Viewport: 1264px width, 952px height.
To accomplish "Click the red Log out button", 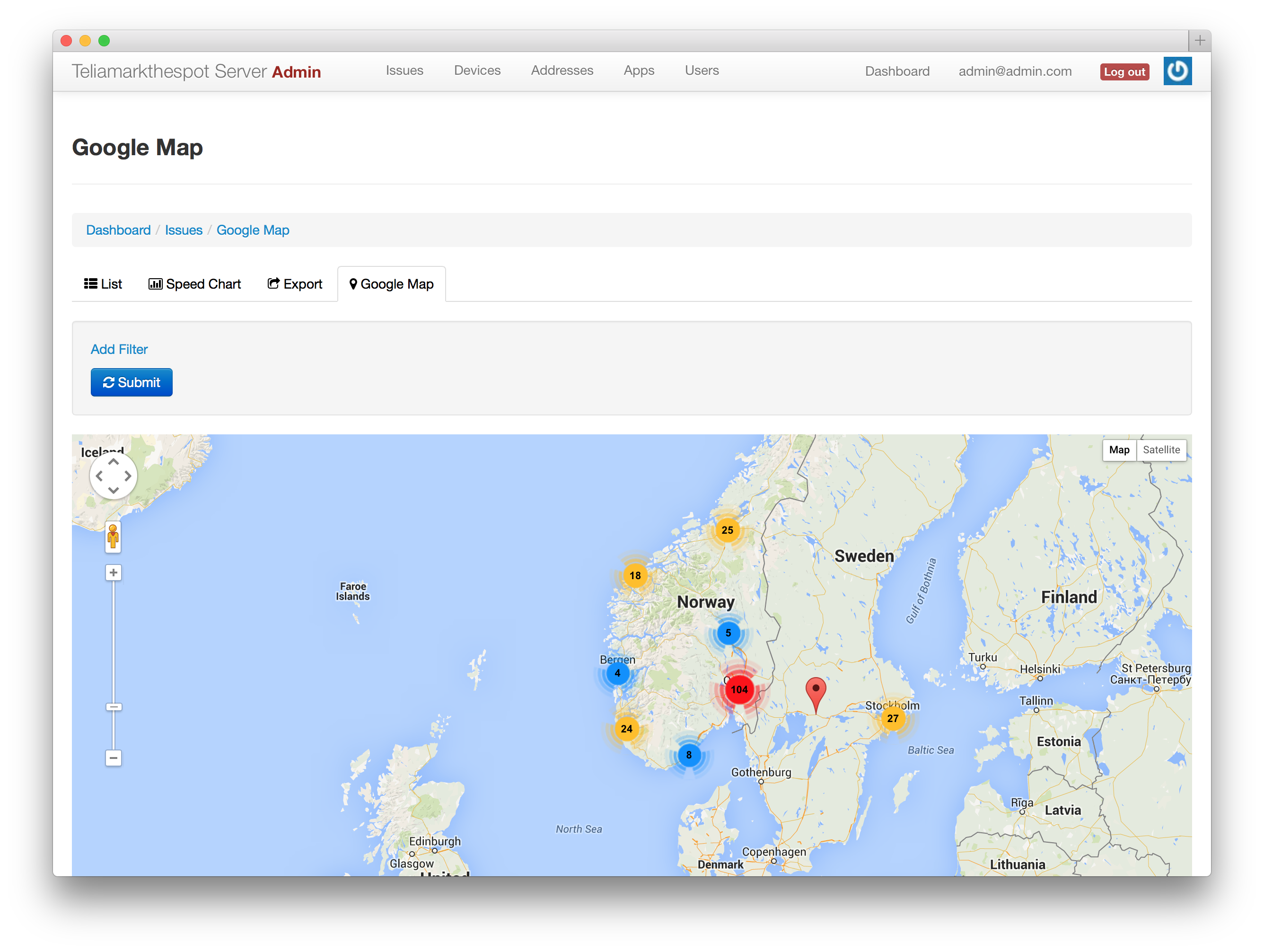I will [1124, 71].
